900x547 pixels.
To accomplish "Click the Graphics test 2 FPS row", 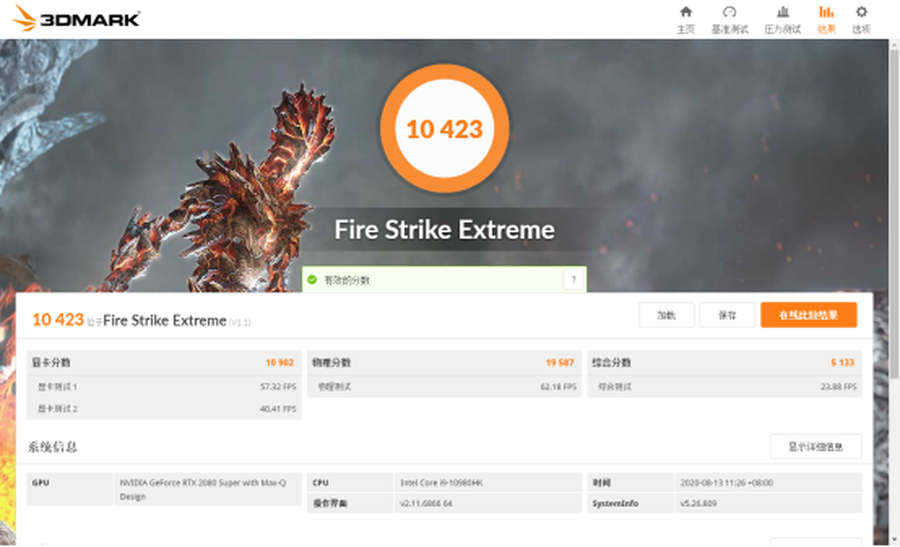I will 164,408.
